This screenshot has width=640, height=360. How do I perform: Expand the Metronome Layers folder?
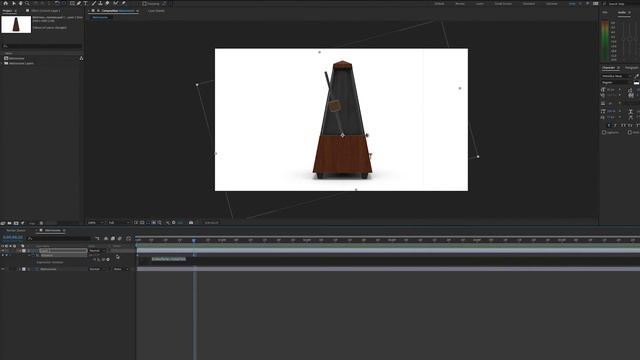(2, 63)
